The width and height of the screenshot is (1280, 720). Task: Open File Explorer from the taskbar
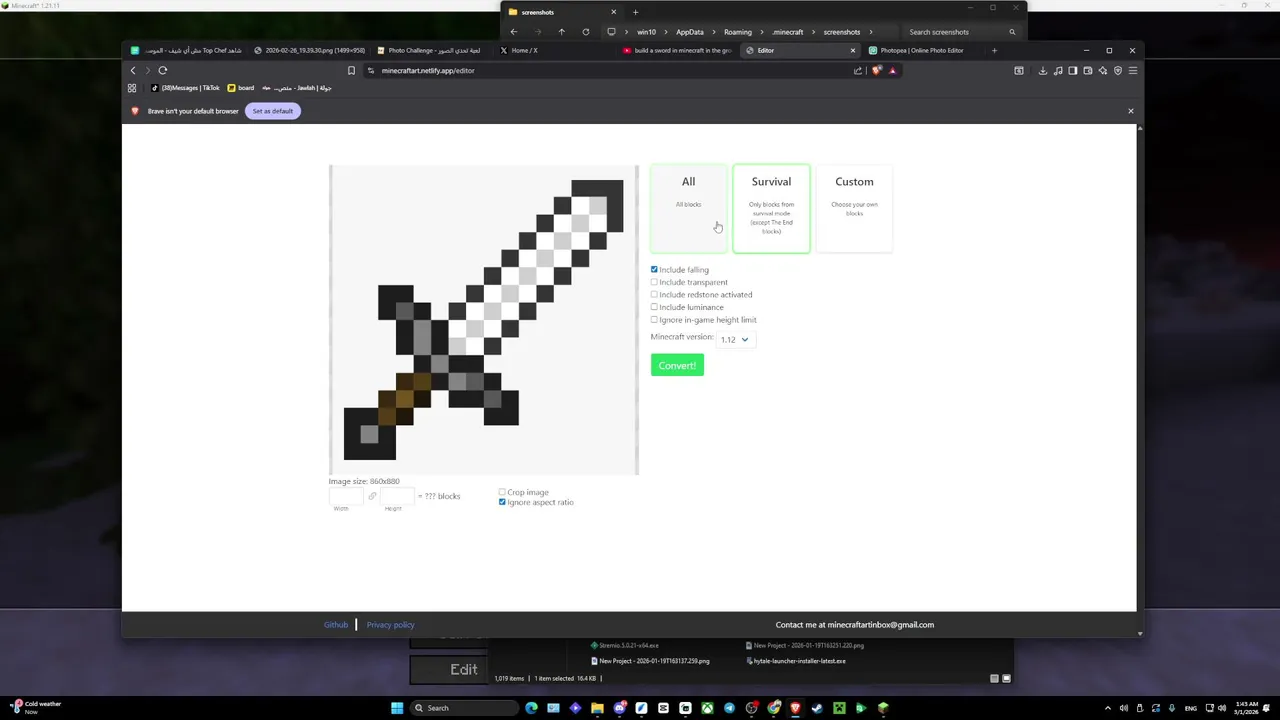[x=597, y=708]
